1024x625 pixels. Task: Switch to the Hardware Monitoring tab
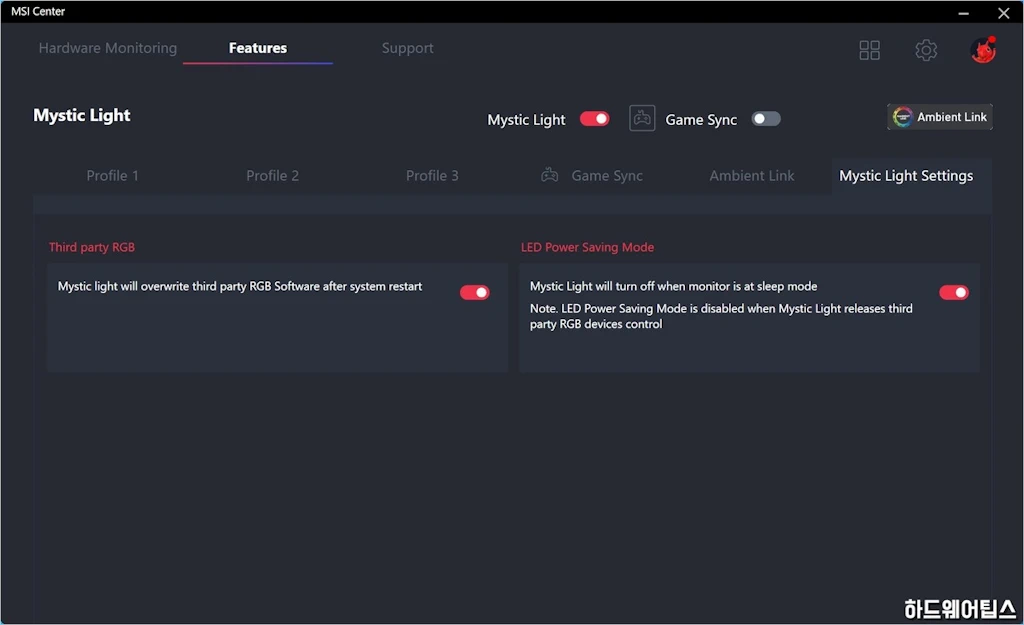(x=108, y=48)
